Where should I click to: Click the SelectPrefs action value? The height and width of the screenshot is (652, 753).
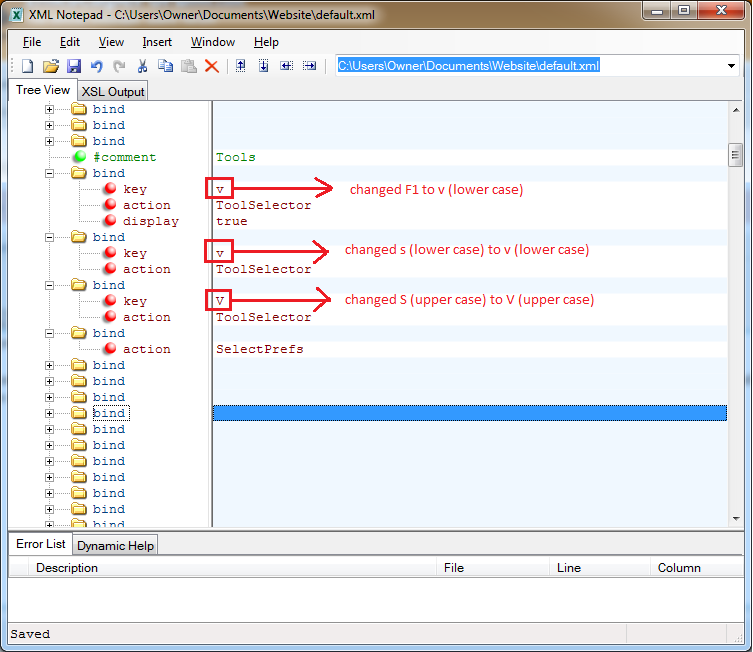[x=260, y=349]
